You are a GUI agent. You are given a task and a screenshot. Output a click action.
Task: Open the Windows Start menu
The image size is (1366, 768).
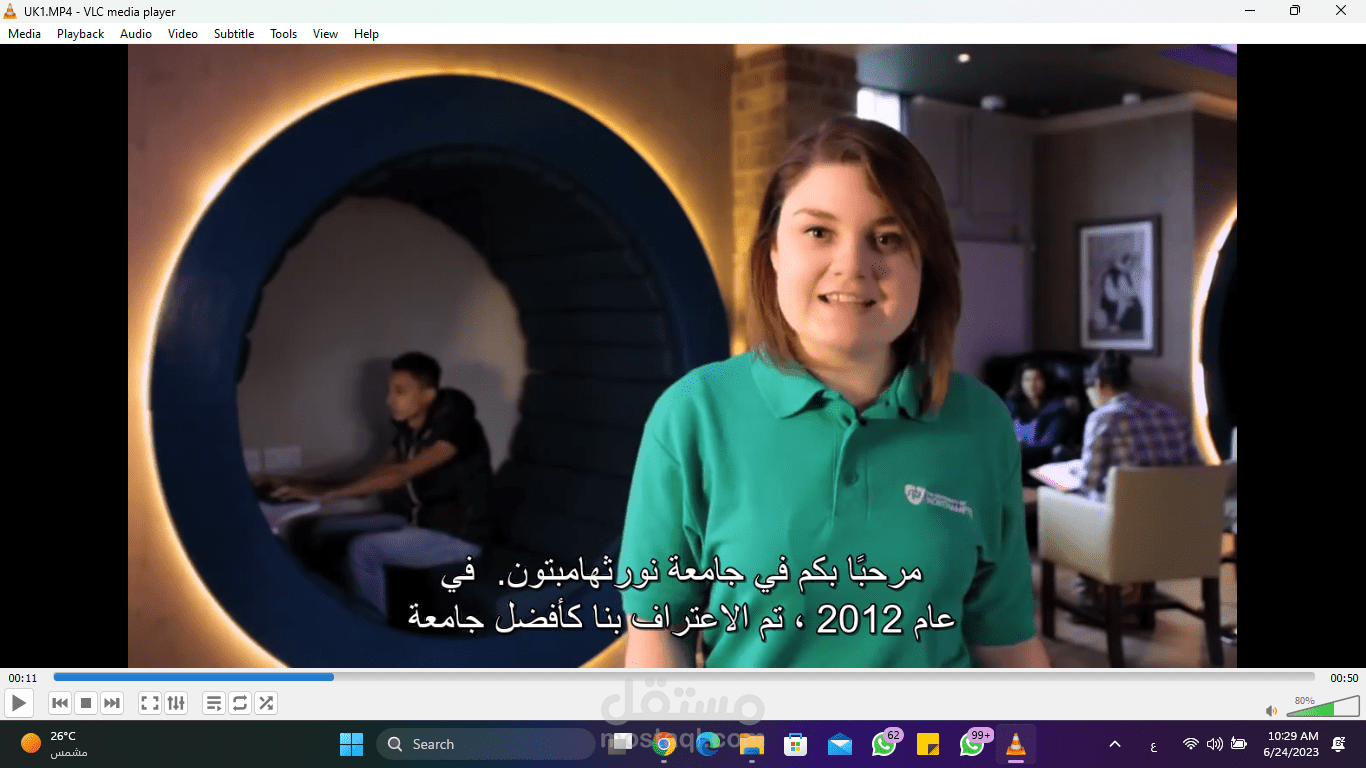pos(352,744)
